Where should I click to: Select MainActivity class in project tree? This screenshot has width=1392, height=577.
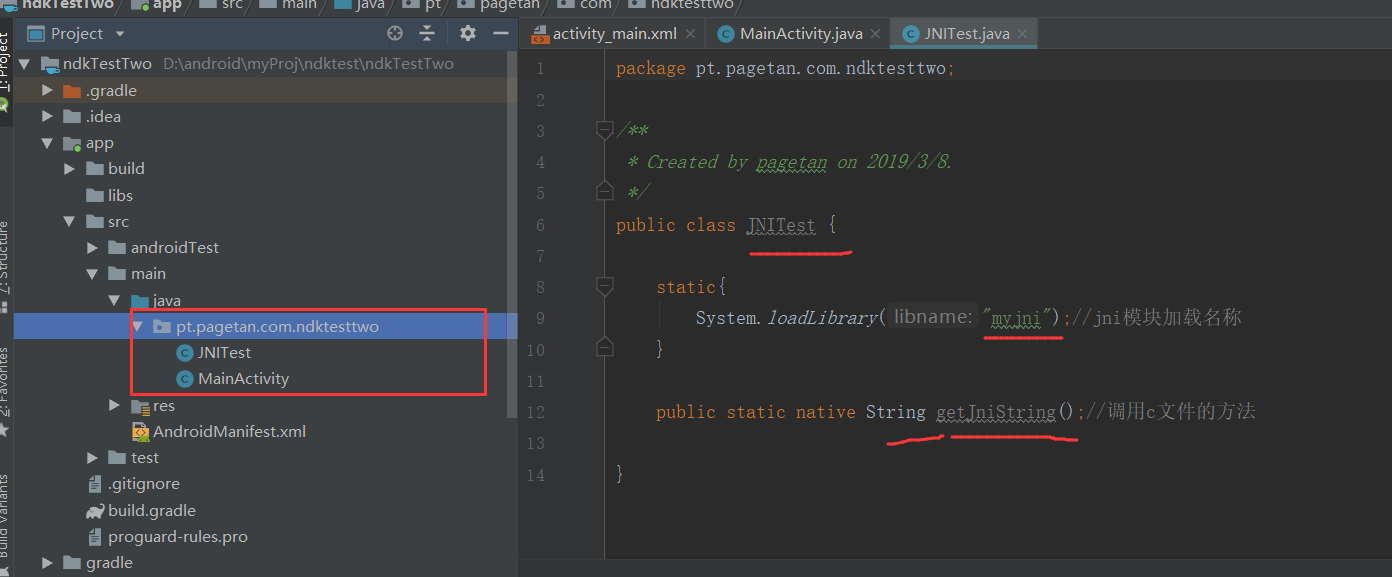[x=243, y=378]
